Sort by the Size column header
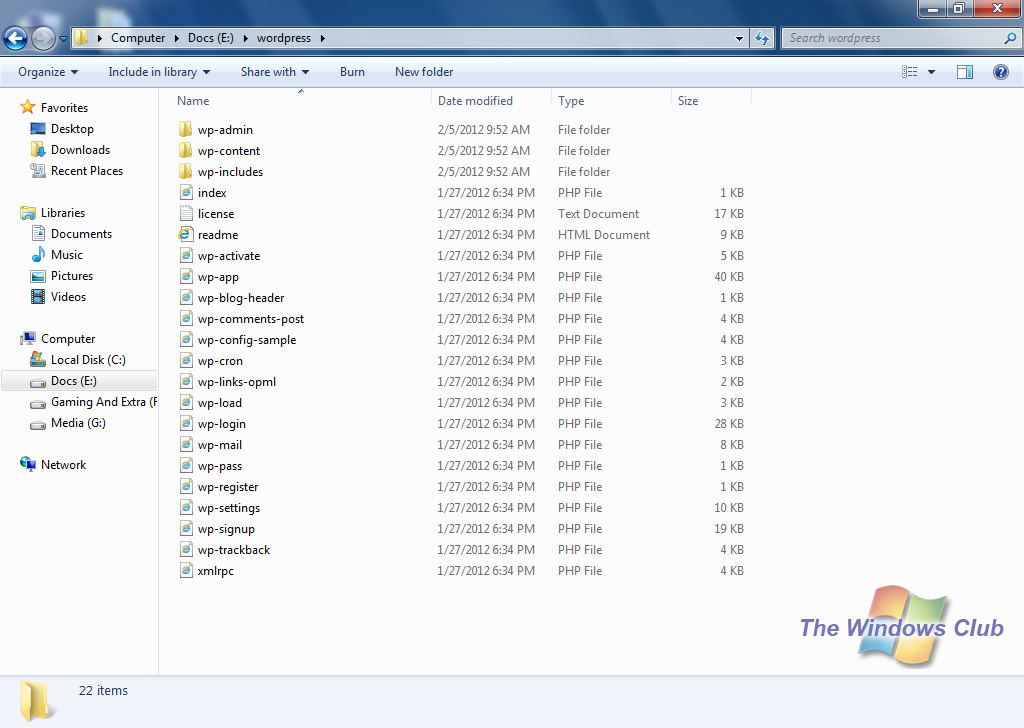This screenshot has width=1024, height=728. 688,101
